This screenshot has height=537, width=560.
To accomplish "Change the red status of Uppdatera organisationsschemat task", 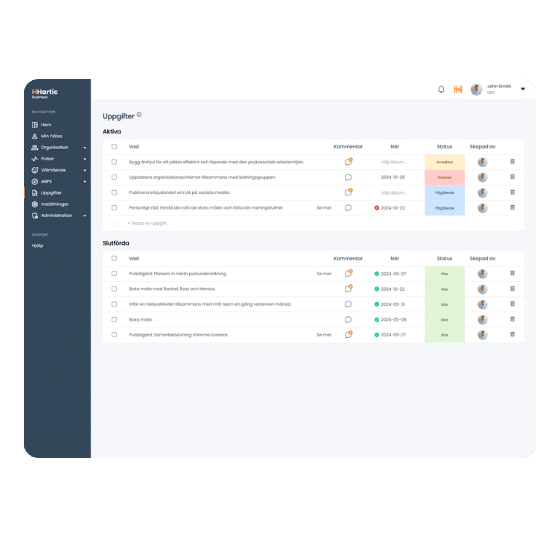I will pyautogui.click(x=445, y=177).
